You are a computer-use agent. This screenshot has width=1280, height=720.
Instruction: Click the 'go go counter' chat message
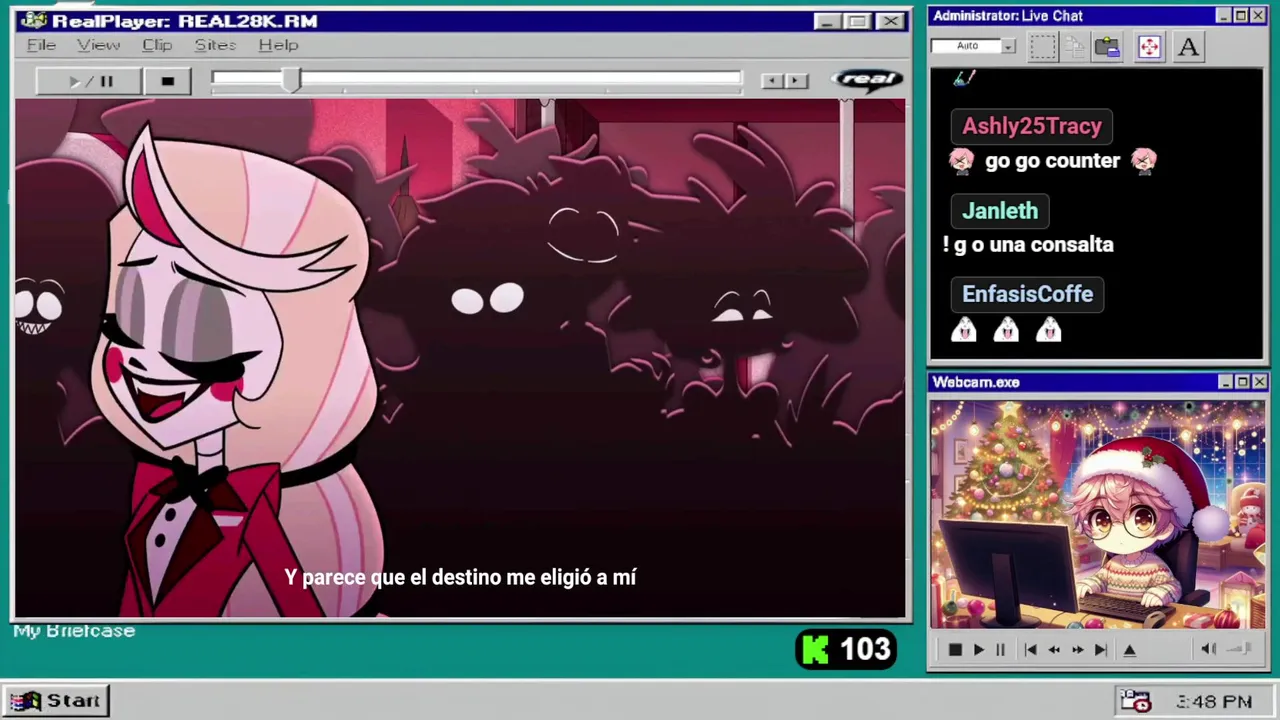pos(1052,161)
